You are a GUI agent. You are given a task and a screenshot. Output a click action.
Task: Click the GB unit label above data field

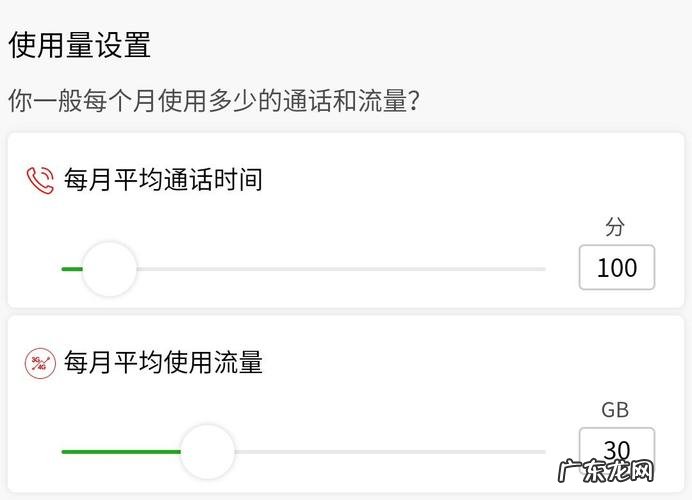coord(615,409)
